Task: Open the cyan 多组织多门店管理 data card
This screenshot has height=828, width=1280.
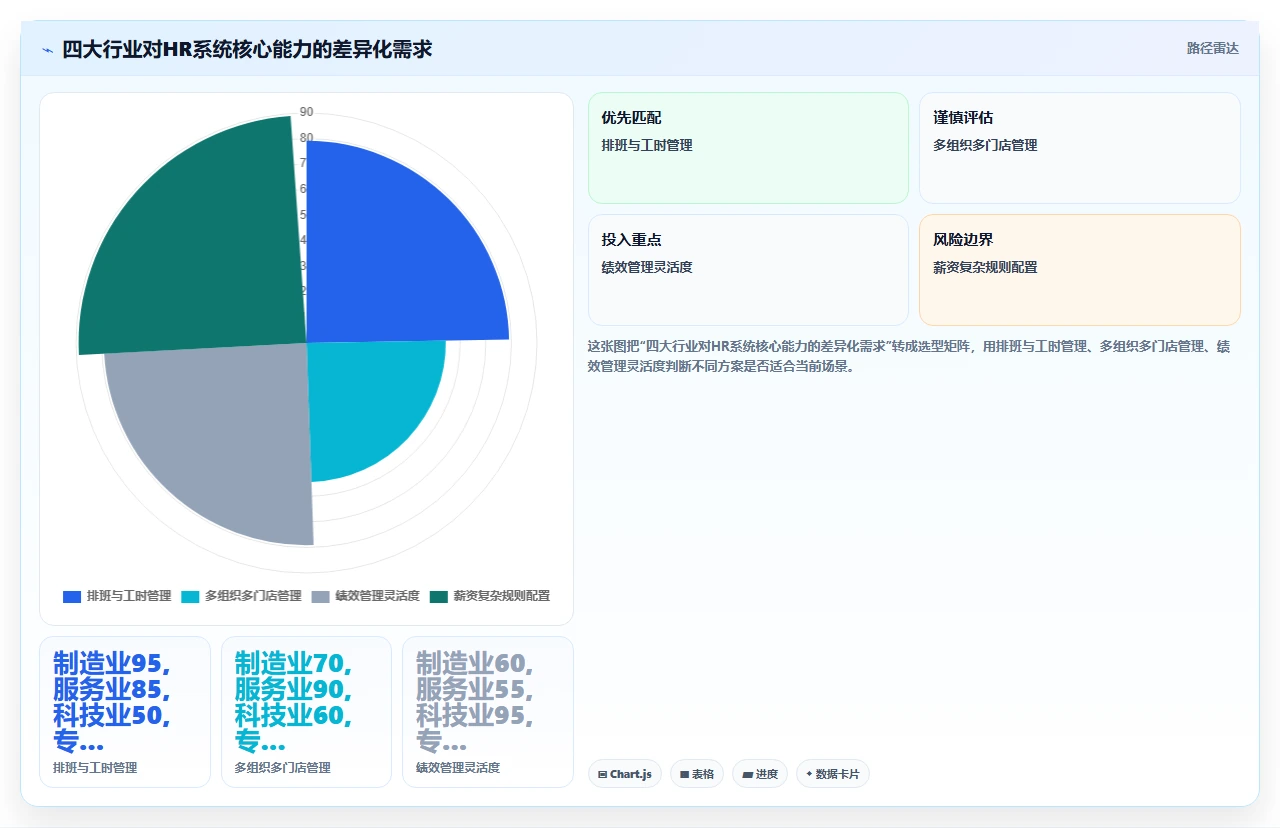Action: 306,712
